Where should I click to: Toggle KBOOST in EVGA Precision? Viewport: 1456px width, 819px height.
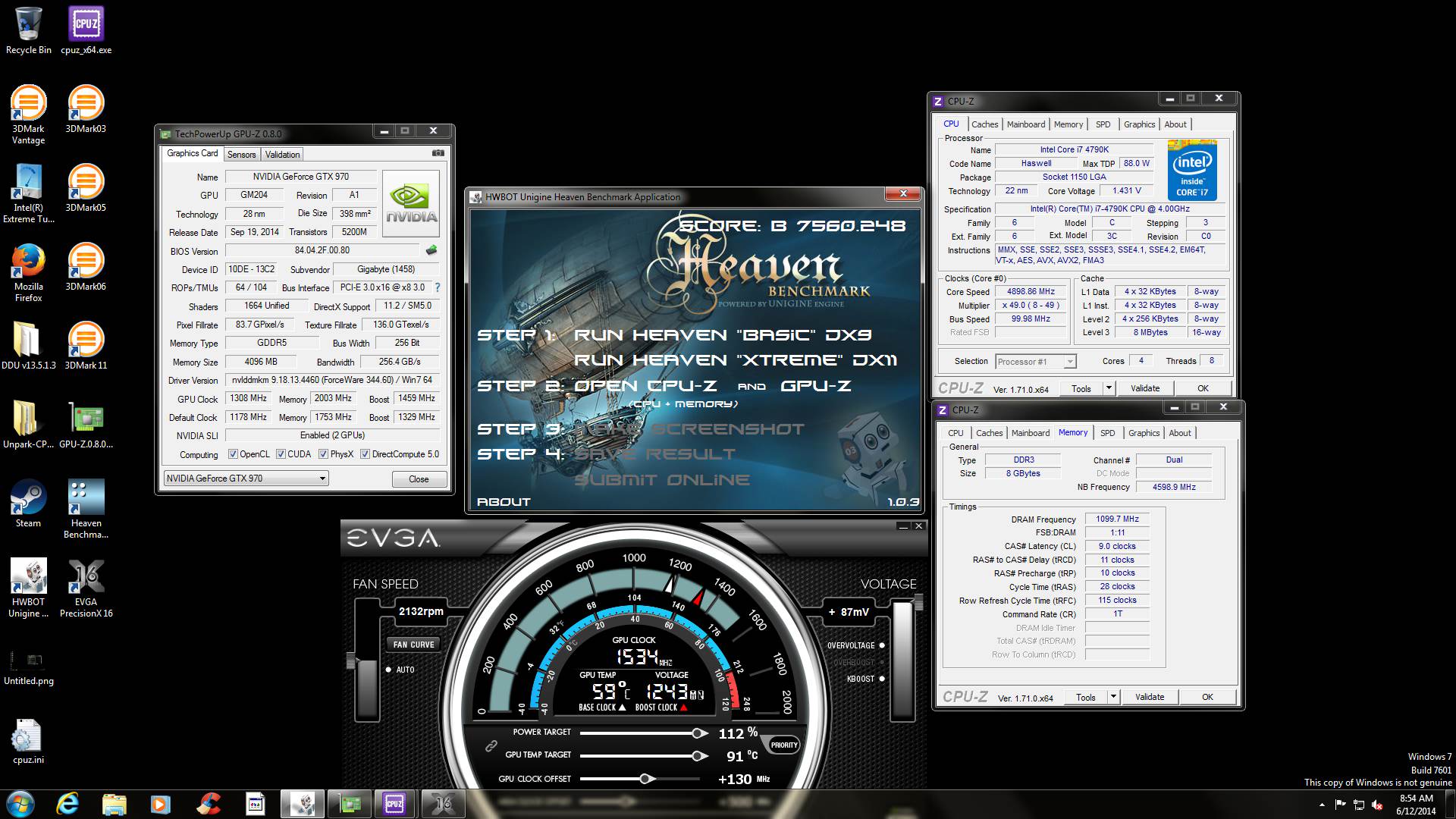click(882, 679)
